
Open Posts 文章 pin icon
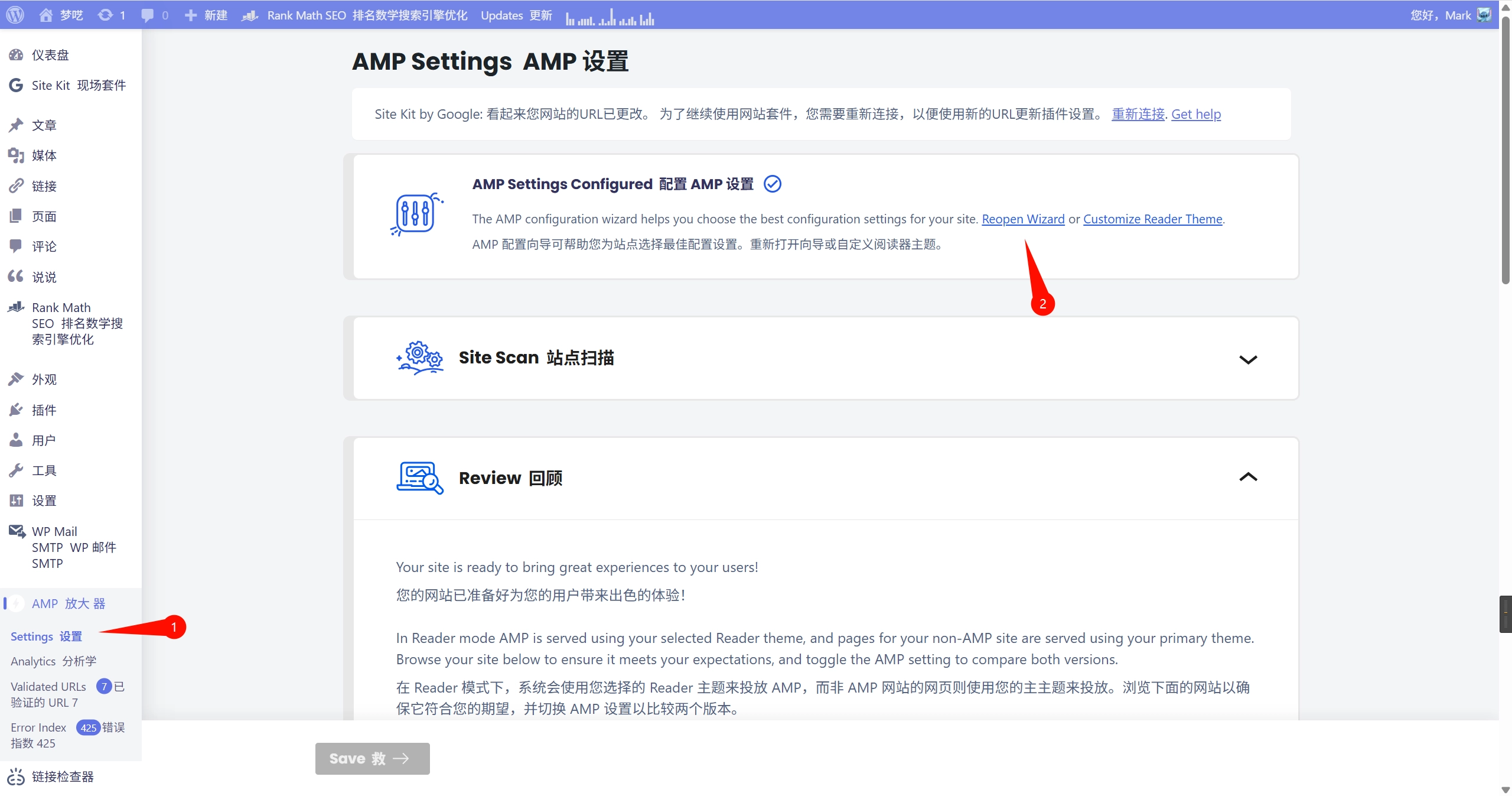coord(16,125)
